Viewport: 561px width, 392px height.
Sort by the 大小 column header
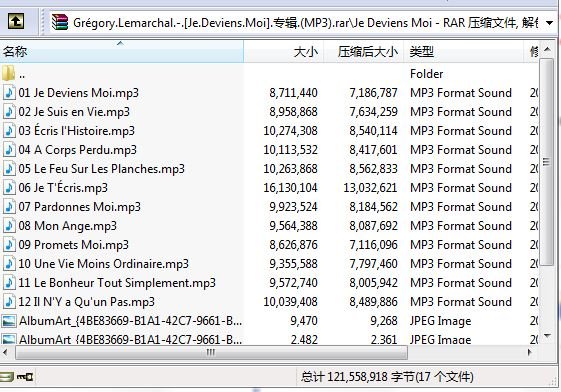click(x=284, y=52)
